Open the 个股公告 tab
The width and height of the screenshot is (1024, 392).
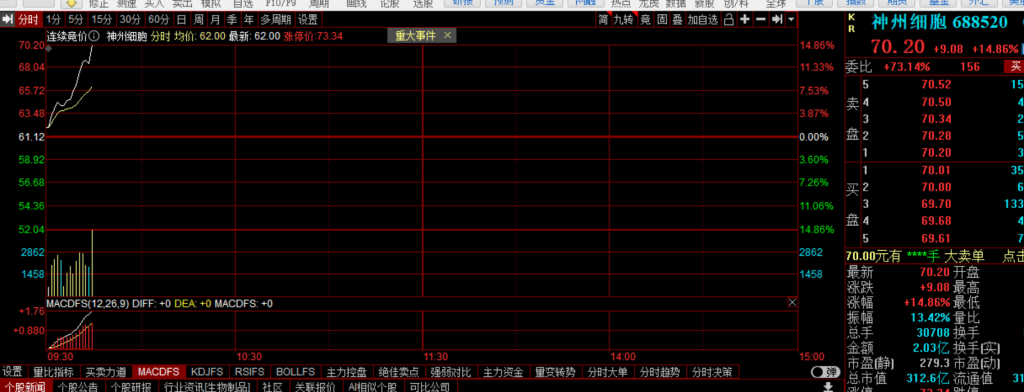tap(78, 387)
